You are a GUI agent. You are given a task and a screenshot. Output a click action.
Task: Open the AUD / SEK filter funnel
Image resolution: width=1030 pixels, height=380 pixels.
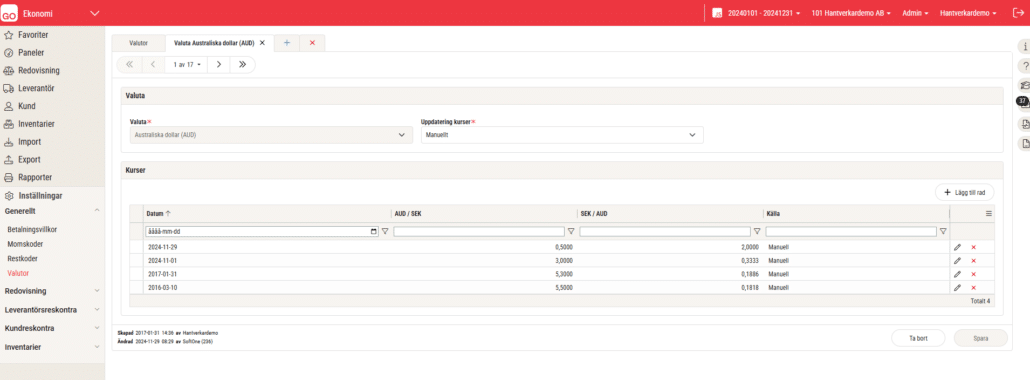[x=571, y=231]
